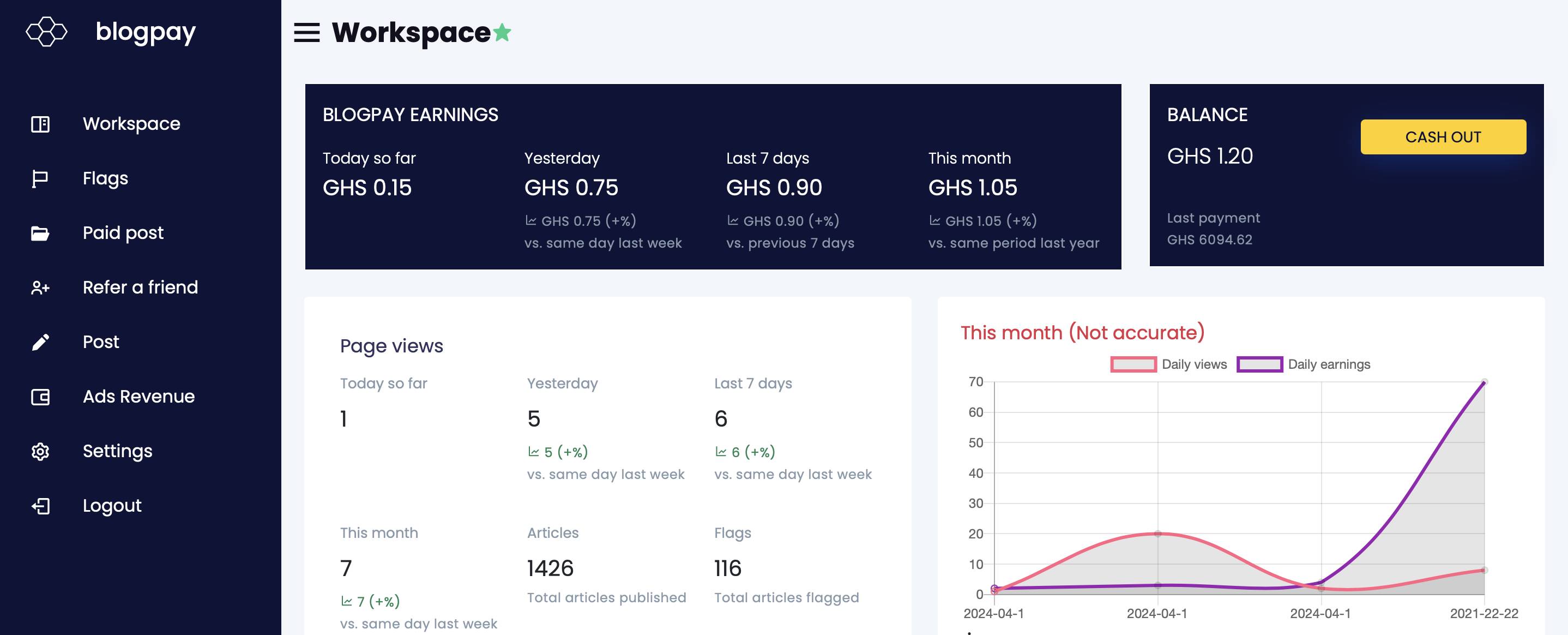Click the Workspace page heading
Screen dimensions: 1568x635
click(411, 33)
